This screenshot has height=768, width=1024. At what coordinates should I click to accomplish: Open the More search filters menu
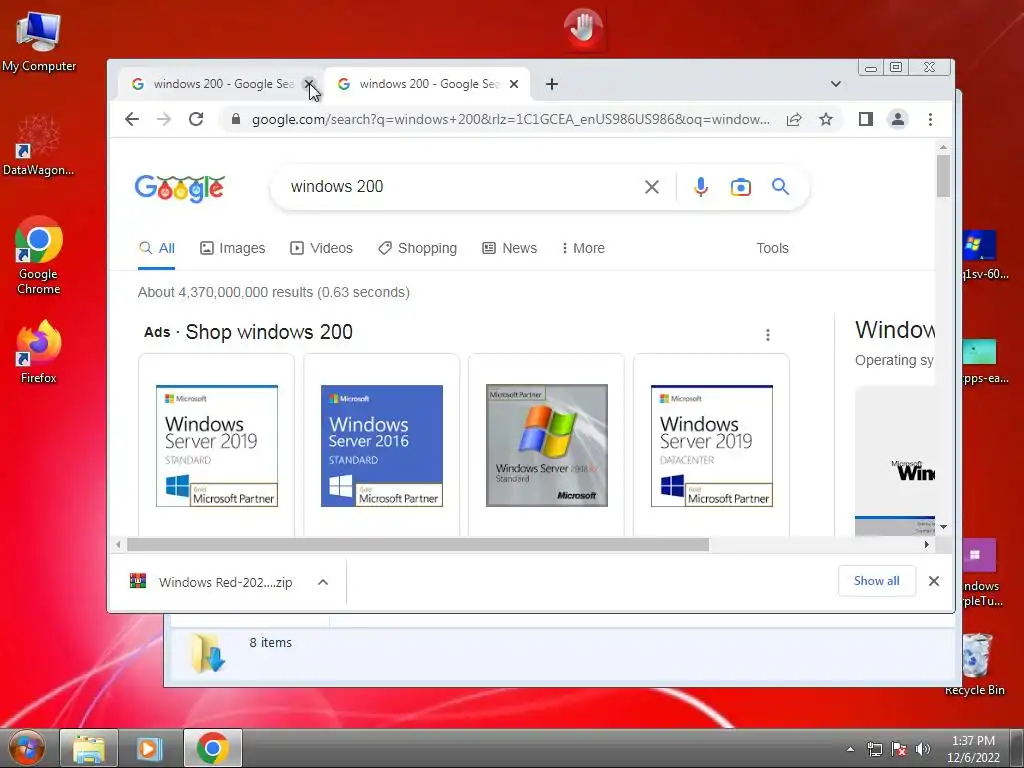[583, 248]
